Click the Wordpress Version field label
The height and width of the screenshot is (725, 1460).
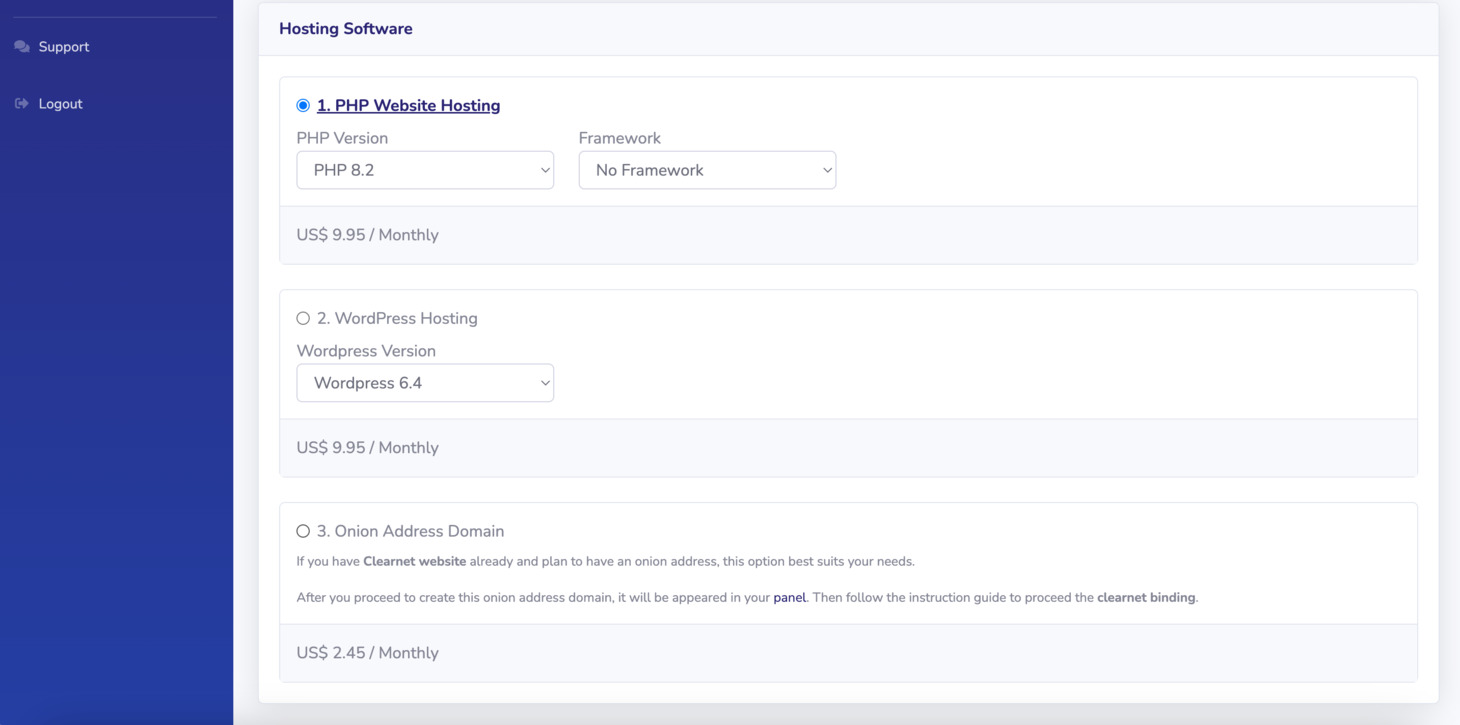pyautogui.click(x=366, y=351)
